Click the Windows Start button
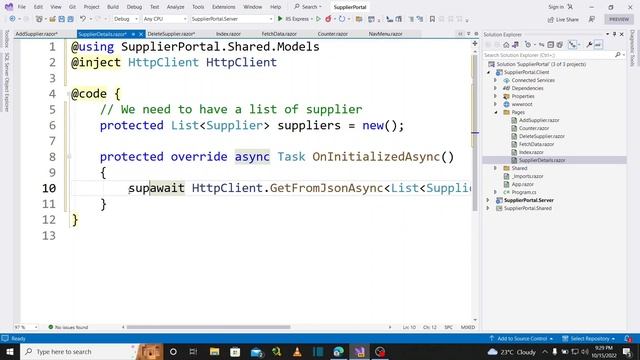Viewport: 640px width, 360px height. click(10, 351)
